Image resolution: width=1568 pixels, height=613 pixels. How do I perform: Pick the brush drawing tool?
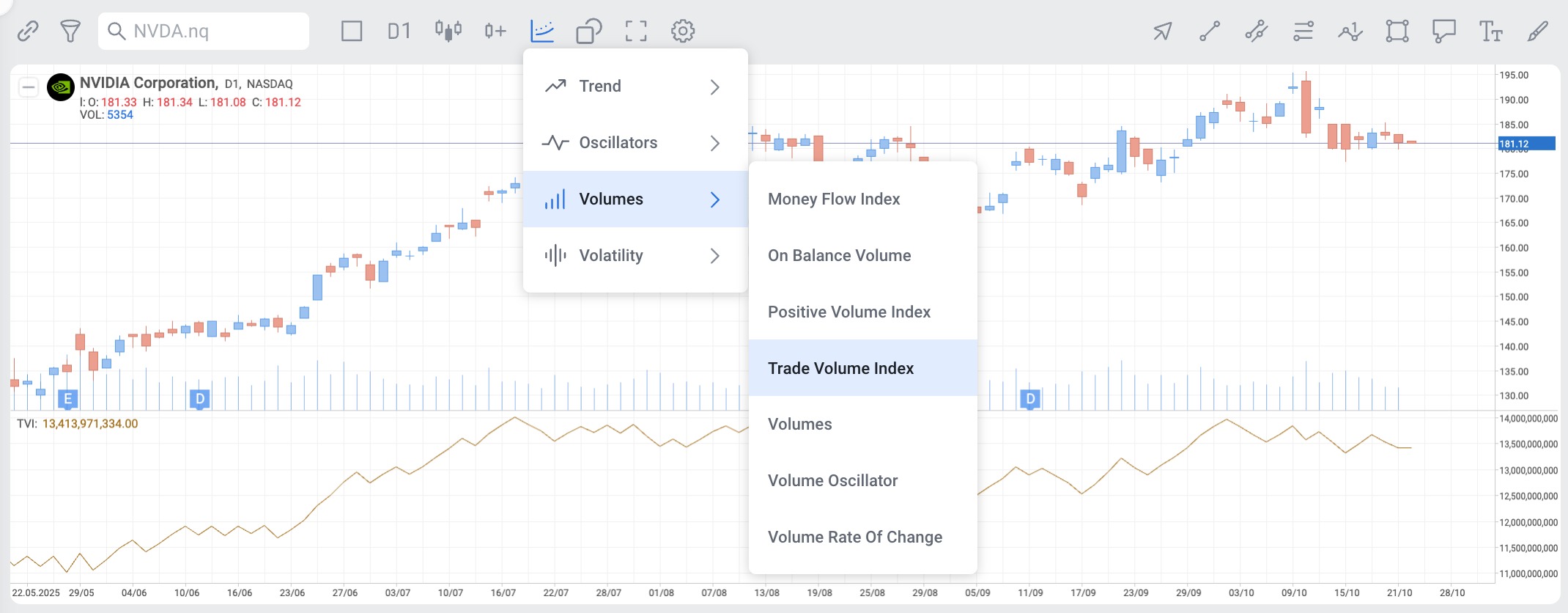(1537, 31)
